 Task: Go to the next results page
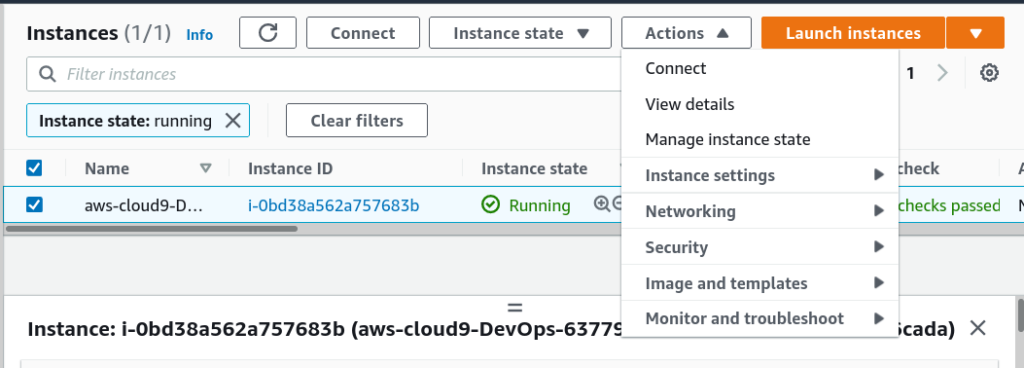(x=942, y=73)
